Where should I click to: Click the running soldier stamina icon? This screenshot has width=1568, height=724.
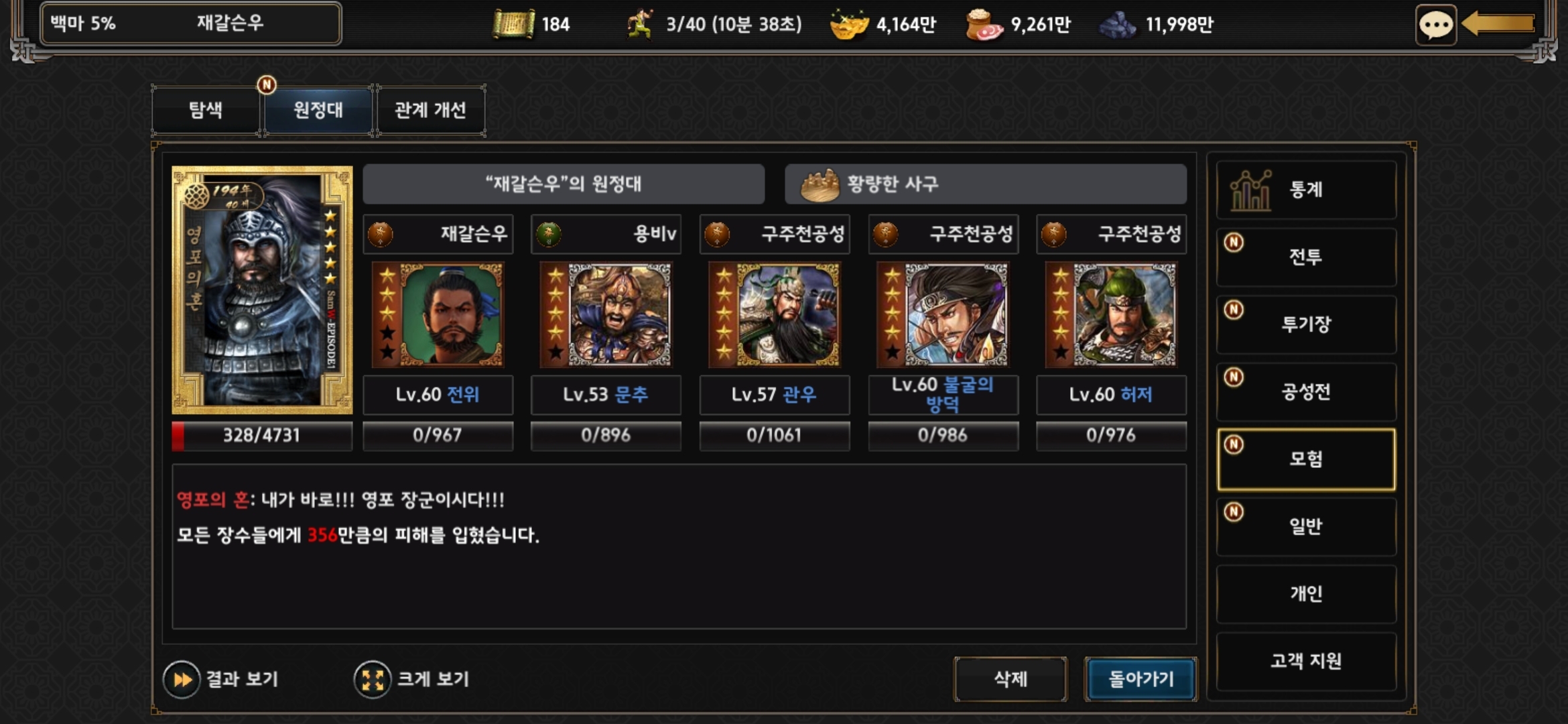[x=640, y=24]
